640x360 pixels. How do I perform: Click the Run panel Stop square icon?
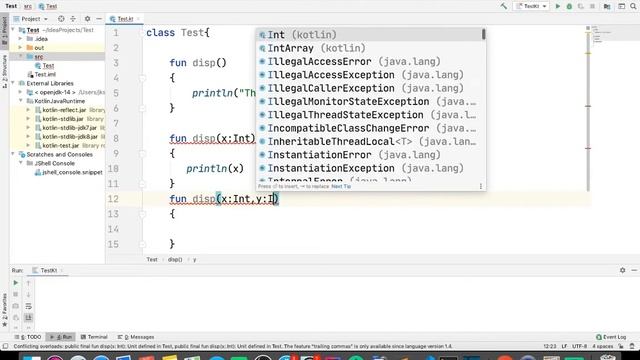point(16,294)
